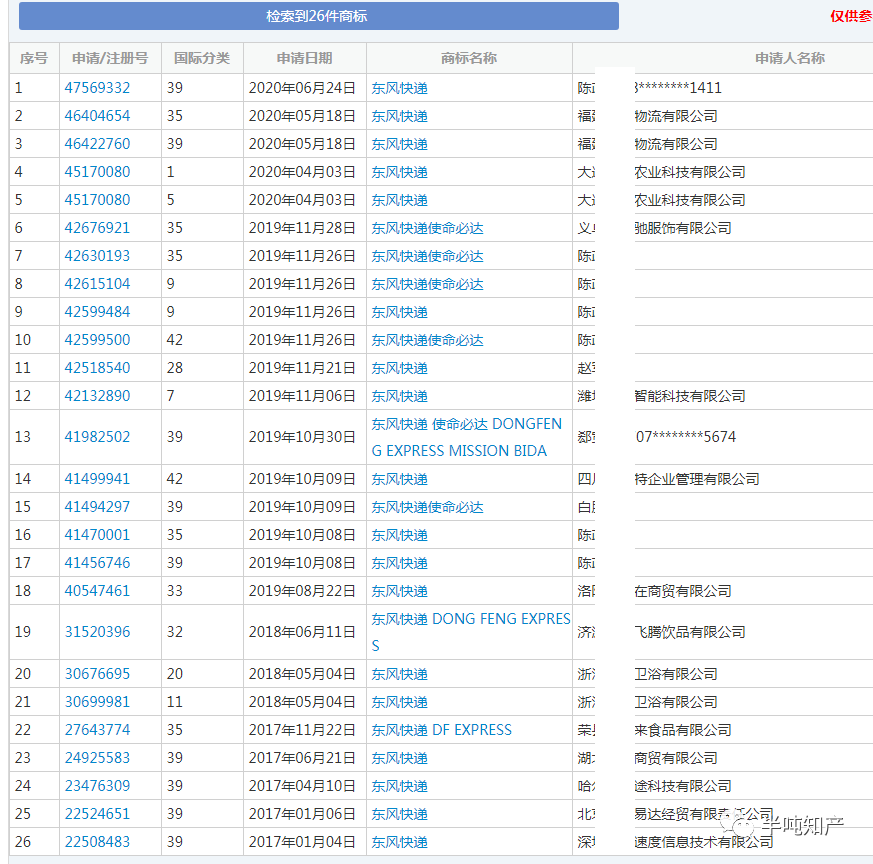Viewport: 873px width, 864px height.
Task: Click the 申请日期 column header
Action: click(x=304, y=58)
